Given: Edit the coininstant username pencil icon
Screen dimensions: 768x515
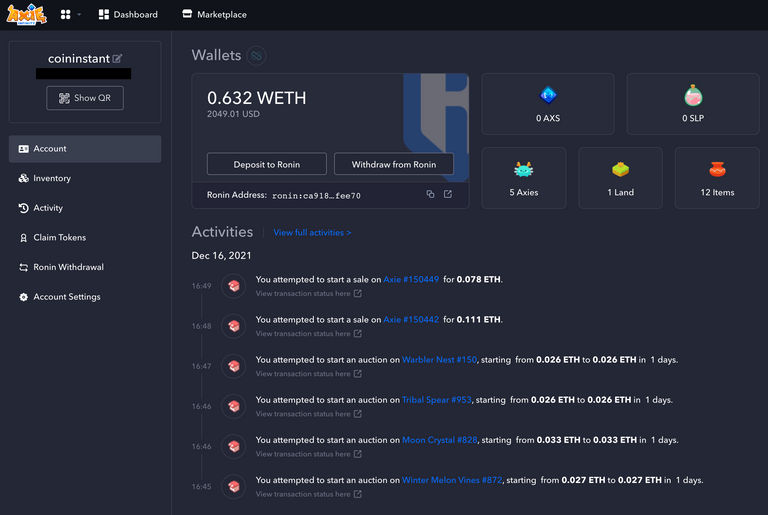Looking at the screenshot, I should [117, 59].
